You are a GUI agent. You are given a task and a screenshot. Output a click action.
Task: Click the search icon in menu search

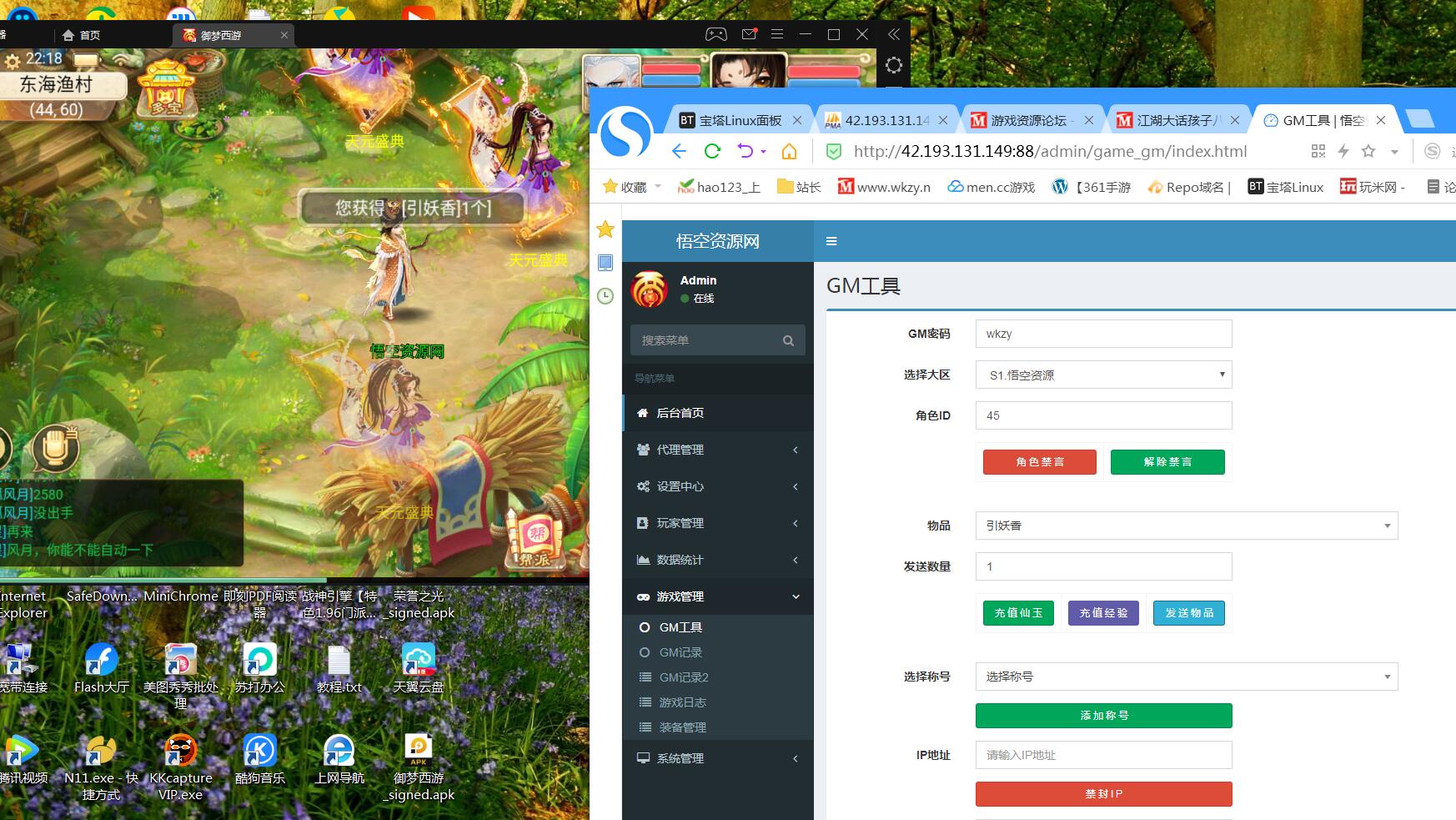click(x=788, y=340)
